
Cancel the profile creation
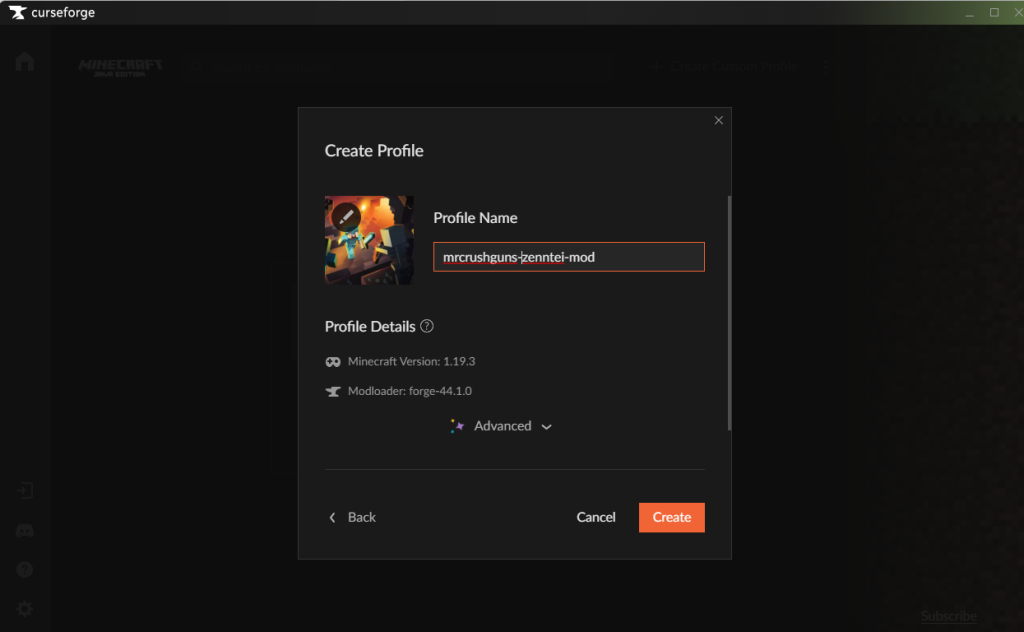tap(596, 517)
